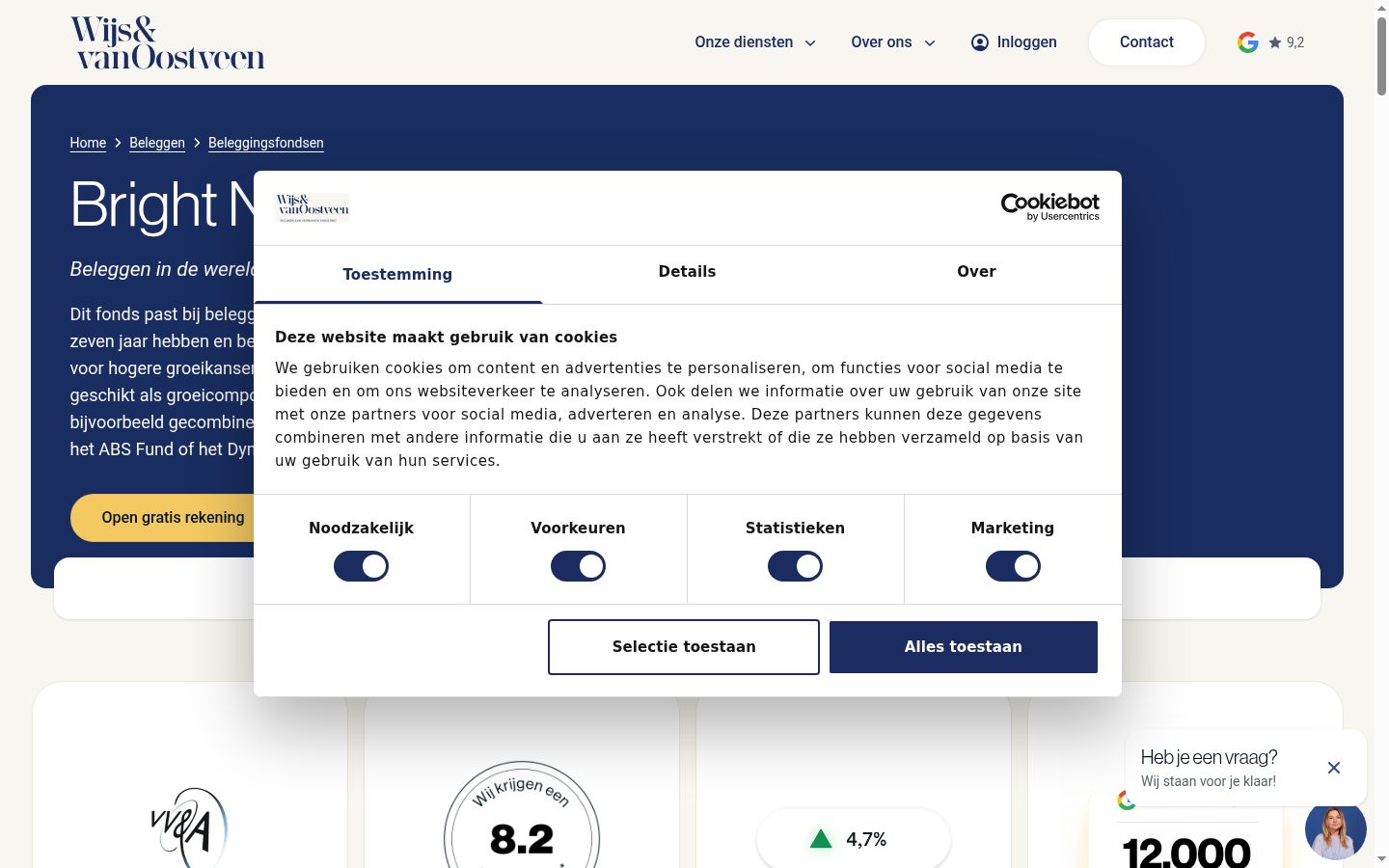The image size is (1389, 868).
Task: Click the 'Wij krijgen een 8.2' badge
Action: coord(522,815)
